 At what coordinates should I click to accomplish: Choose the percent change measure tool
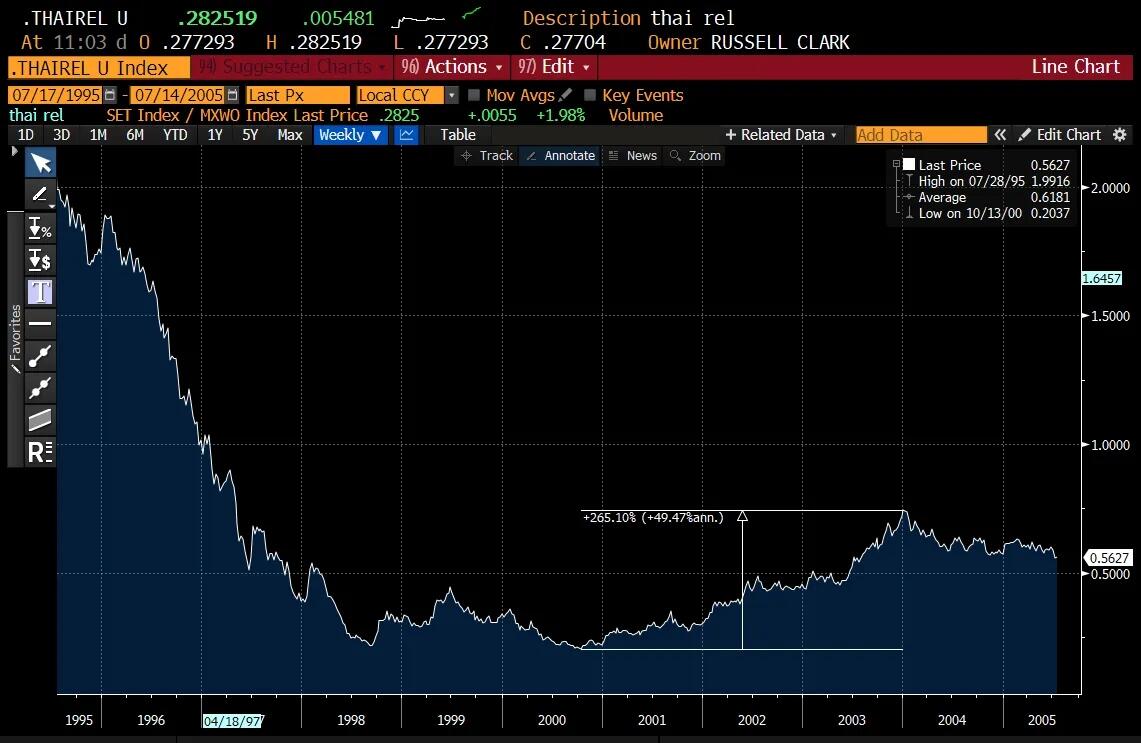coord(40,228)
